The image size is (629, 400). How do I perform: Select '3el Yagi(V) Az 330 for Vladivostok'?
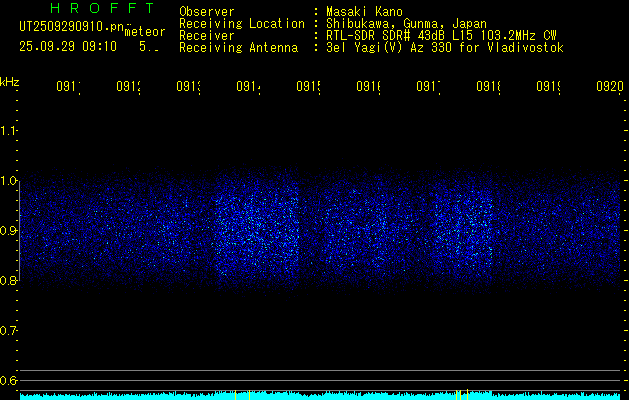tap(445, 48)
